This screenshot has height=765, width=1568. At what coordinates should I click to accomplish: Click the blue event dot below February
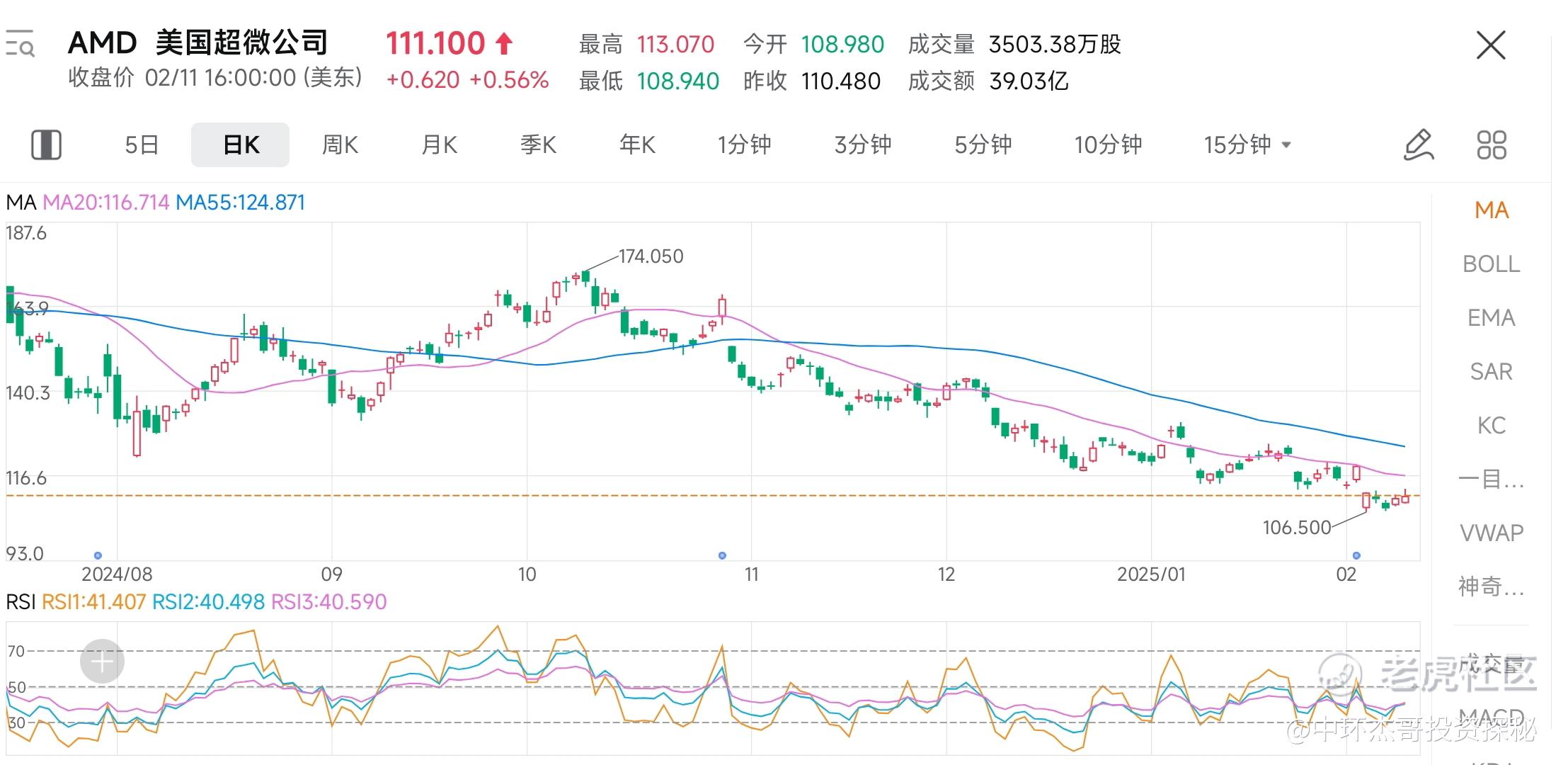[x=1356, y=555]
